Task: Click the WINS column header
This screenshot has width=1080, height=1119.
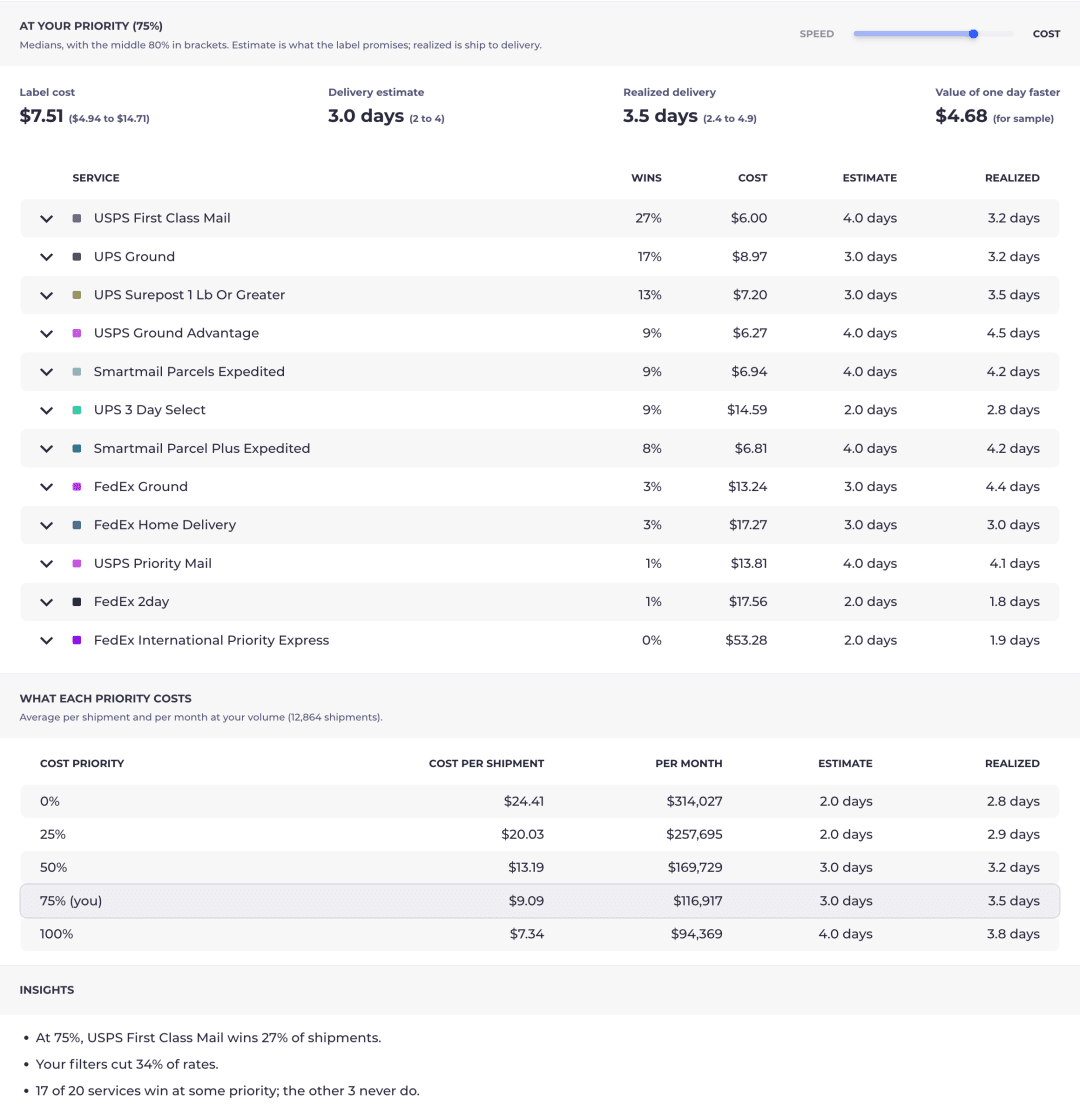Action: click(x=646, y=178)
